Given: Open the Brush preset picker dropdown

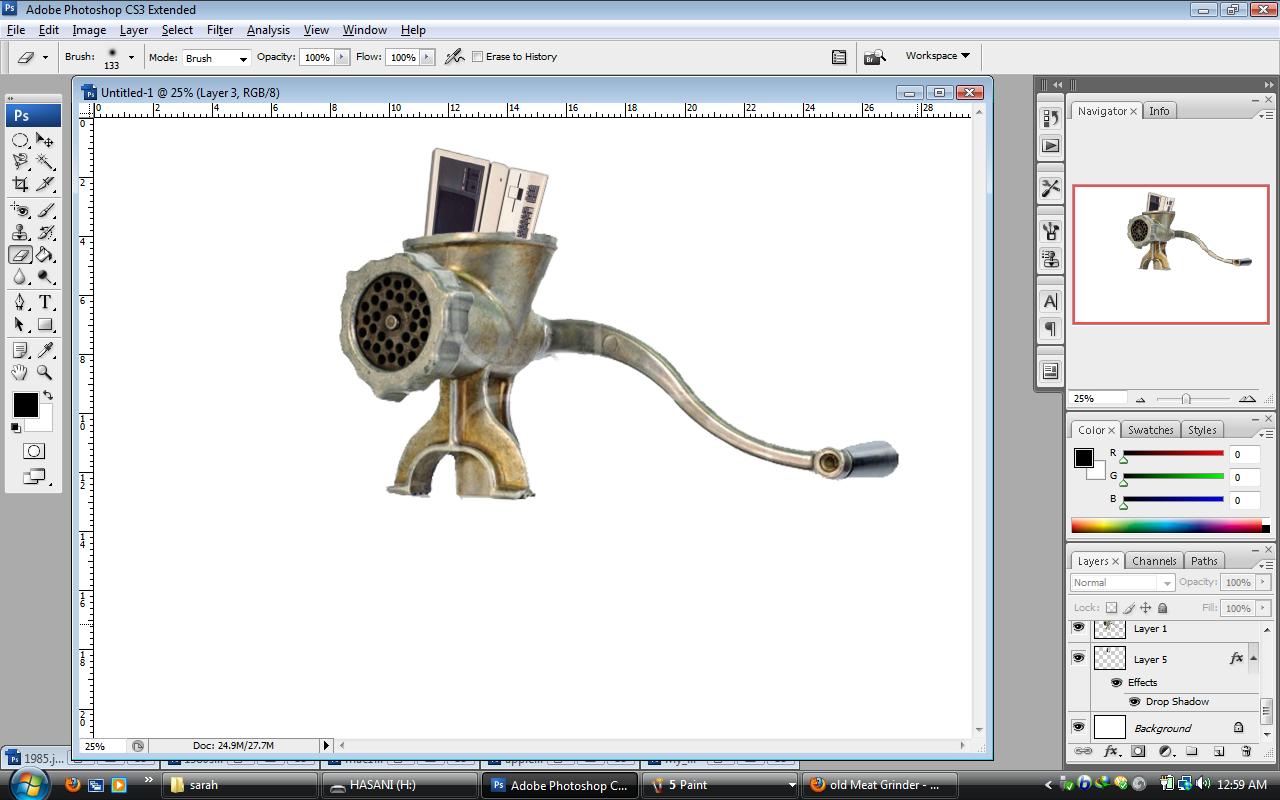Looking at the screenshot, I should (131, 57).
